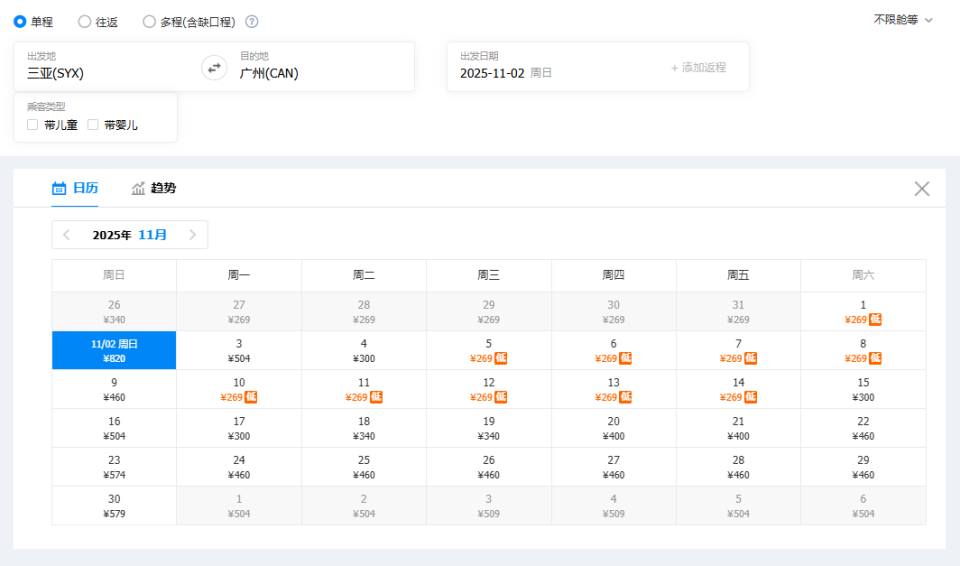Select the 往返 round-trip radio button

click(x=84, y=21)
